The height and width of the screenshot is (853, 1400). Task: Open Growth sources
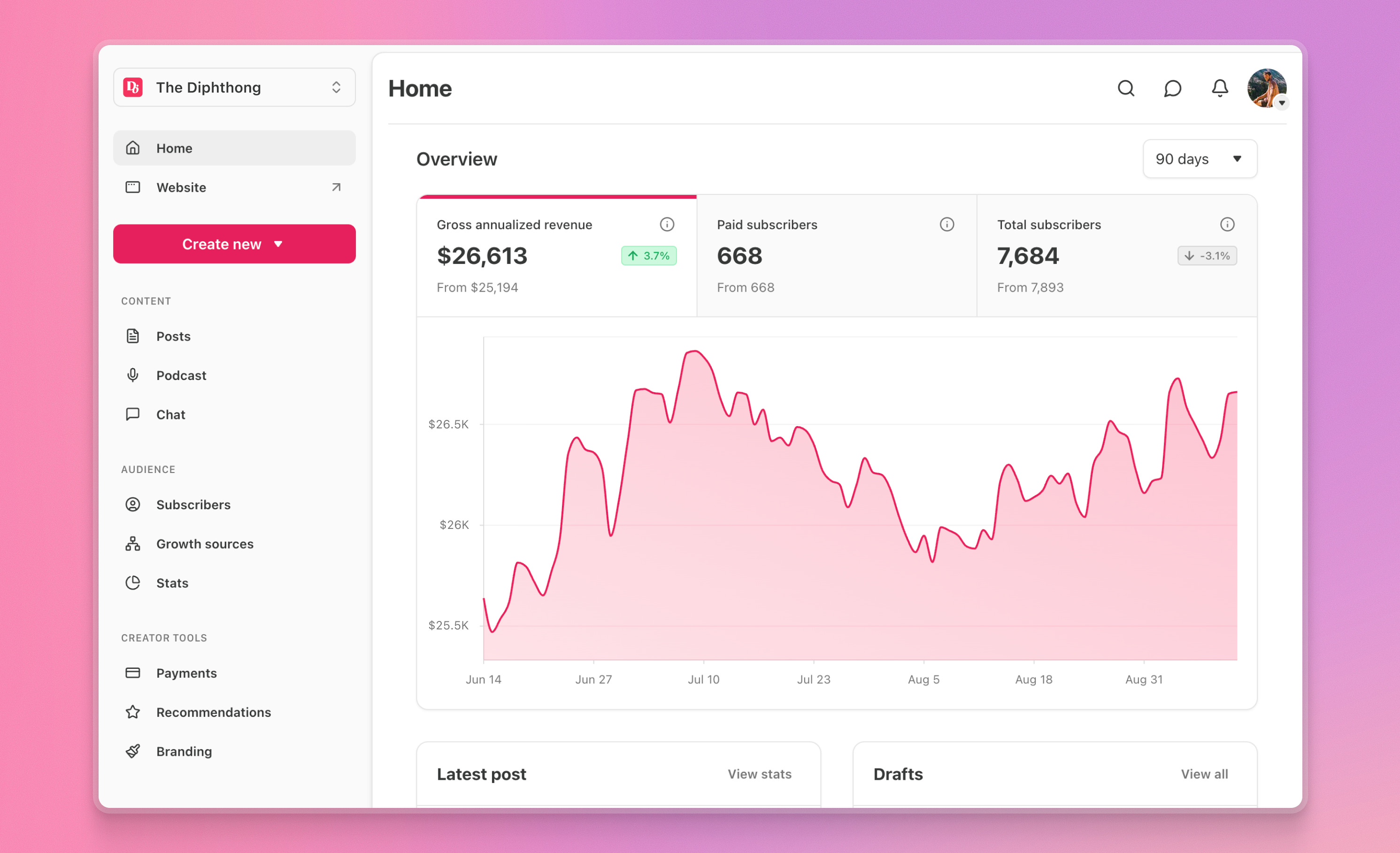click(x=205, y=543)
